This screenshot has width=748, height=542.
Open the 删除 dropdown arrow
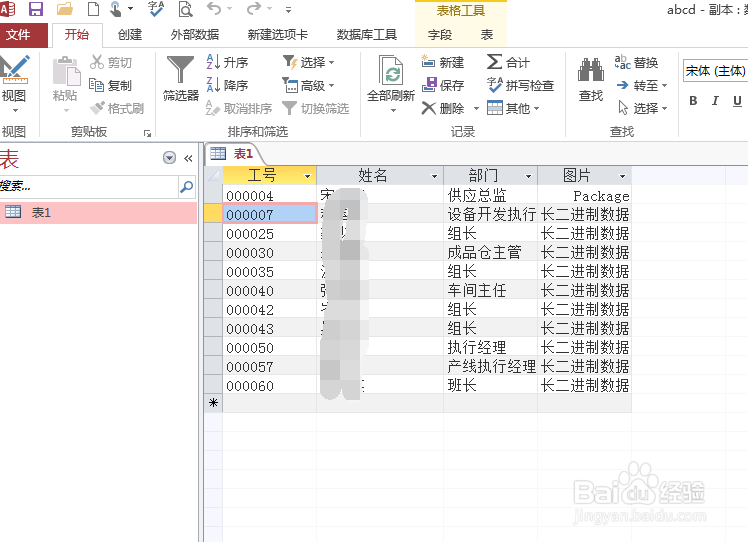(476, 109)
